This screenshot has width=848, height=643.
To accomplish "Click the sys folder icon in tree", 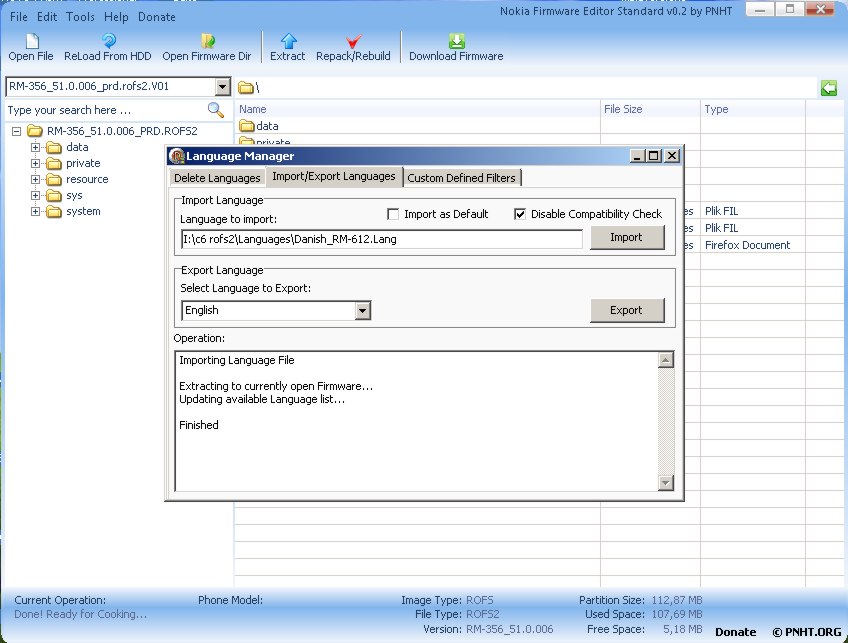I will pos(54,195).
